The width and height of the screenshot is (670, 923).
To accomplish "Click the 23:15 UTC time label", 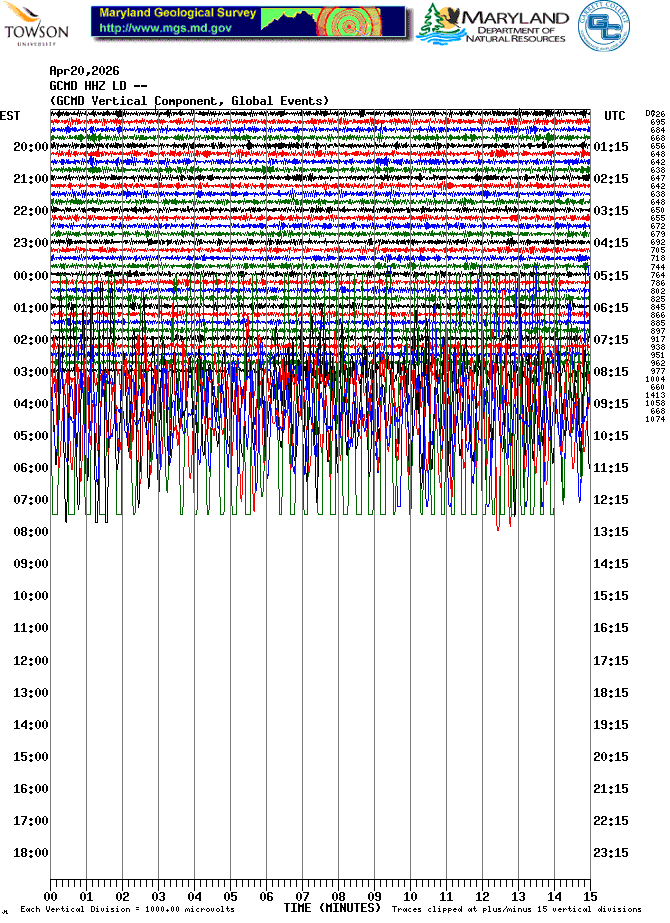I will coord(611,853).
